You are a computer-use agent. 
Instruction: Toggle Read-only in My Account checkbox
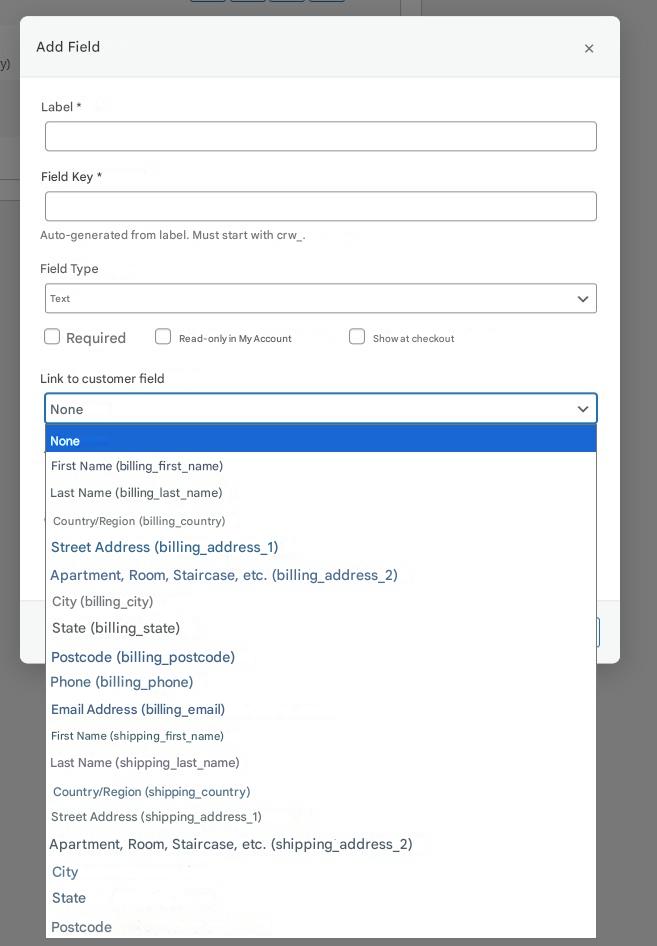(163, 337)
